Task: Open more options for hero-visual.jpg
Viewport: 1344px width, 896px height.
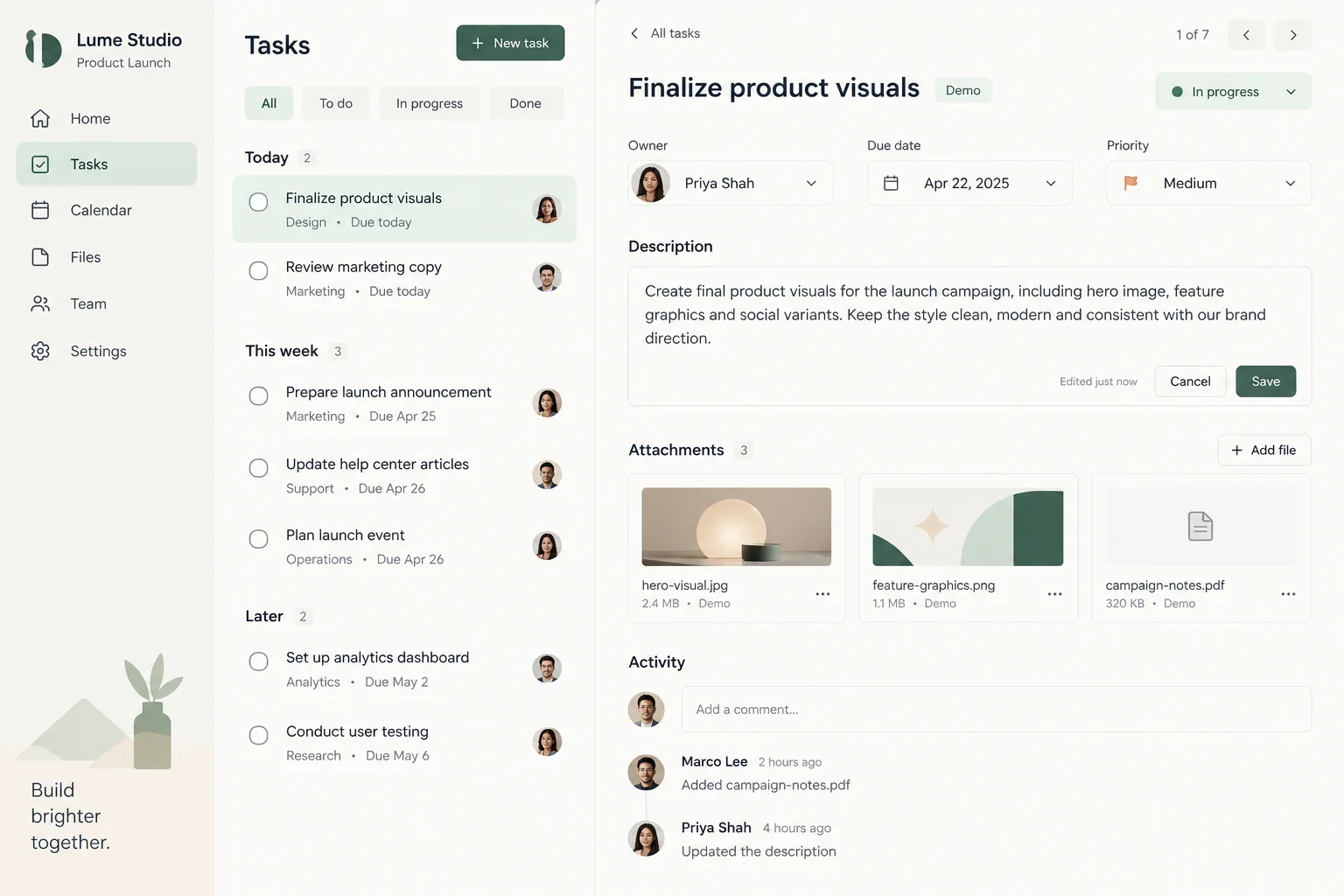Action: 822,594
